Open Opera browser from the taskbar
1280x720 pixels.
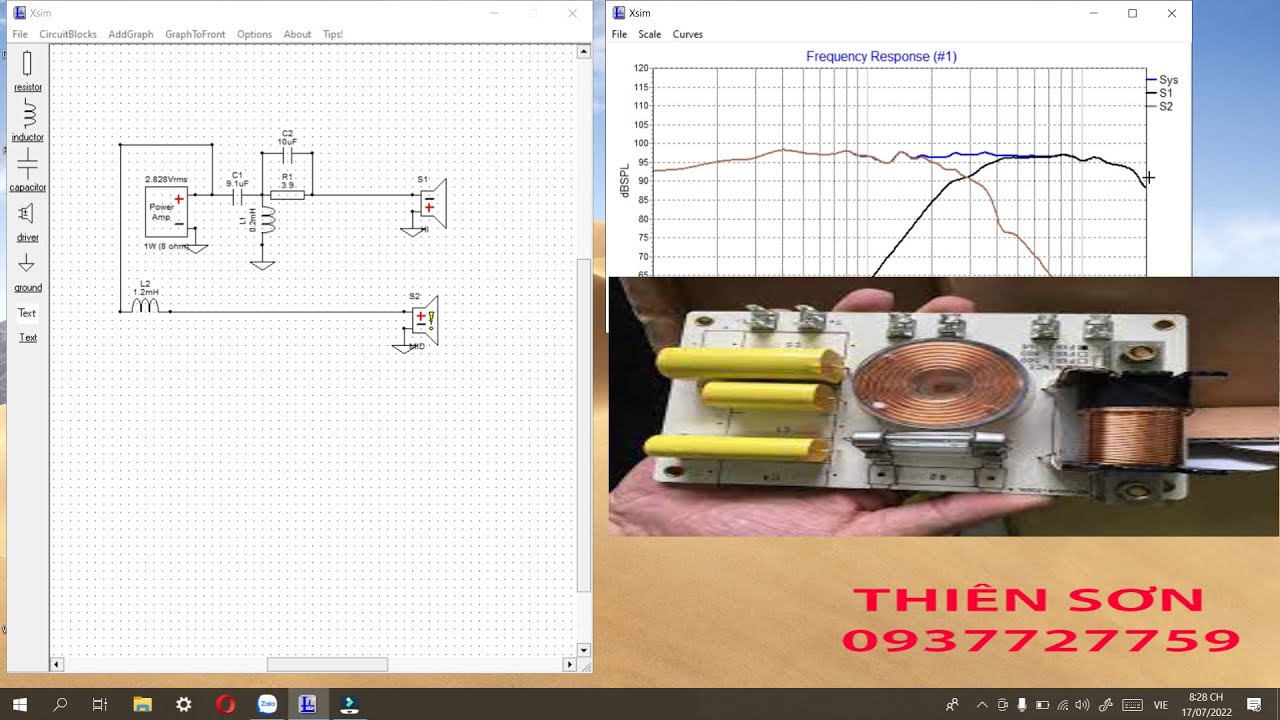pos(225,704)
